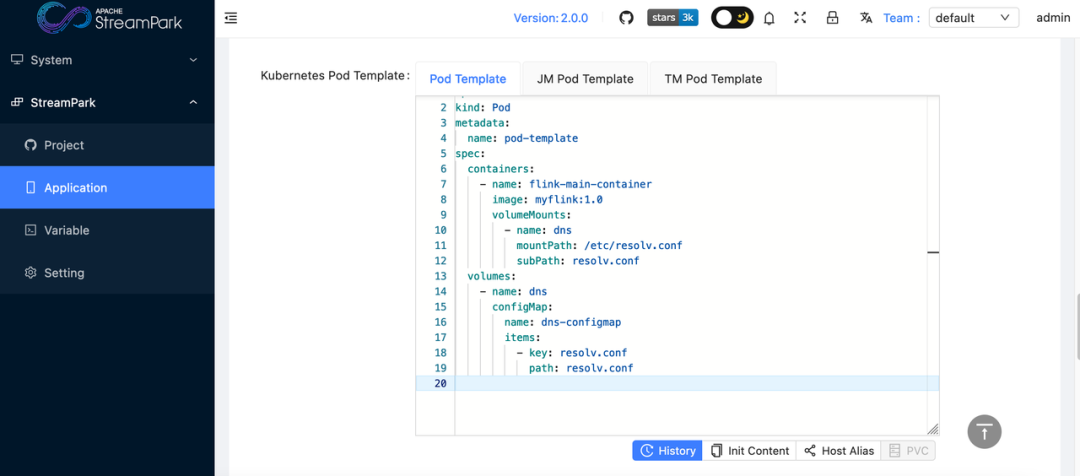
Task: Click the Init Content button
Action: (x=750, y=451)
